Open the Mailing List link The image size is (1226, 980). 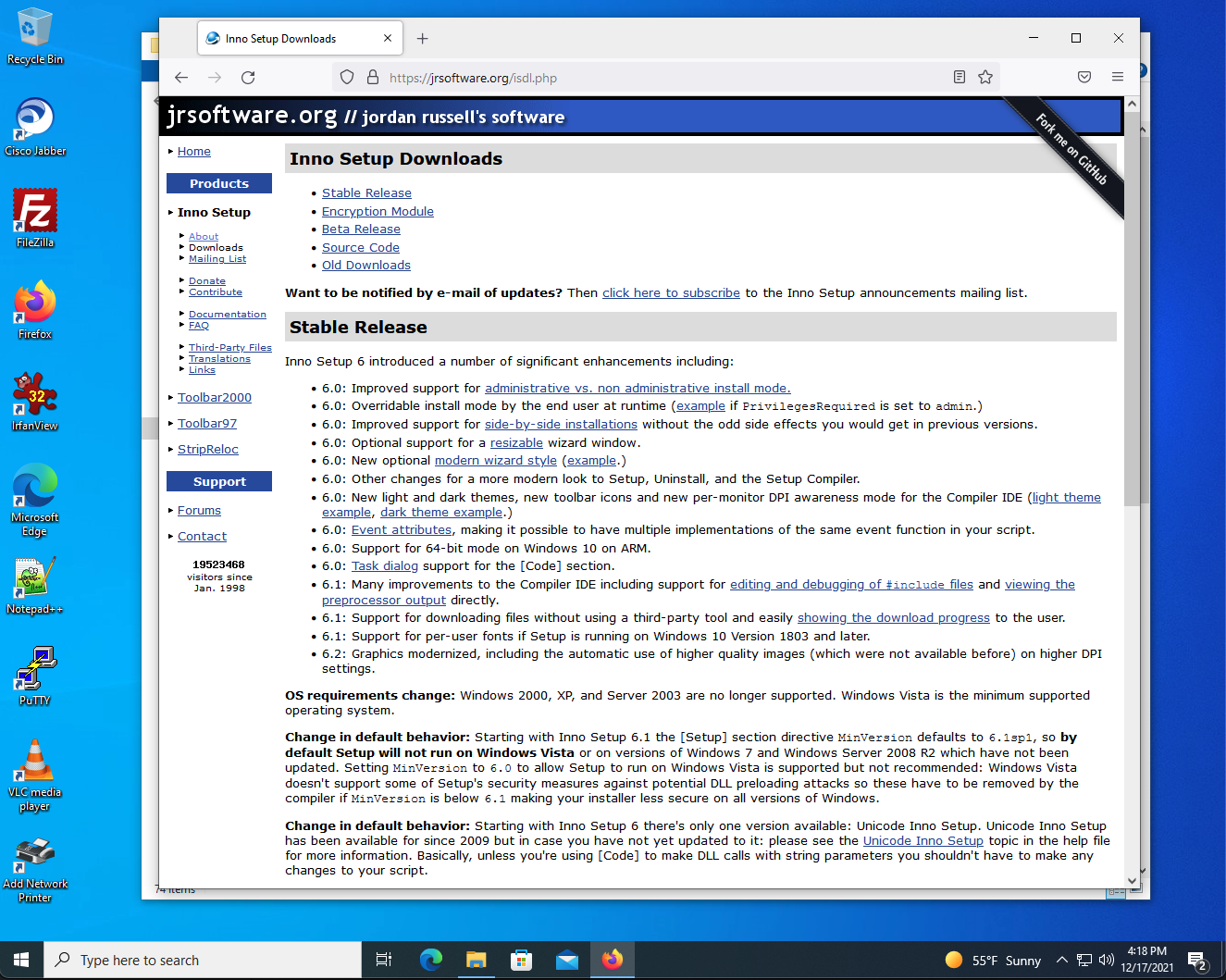click(217, 259)
